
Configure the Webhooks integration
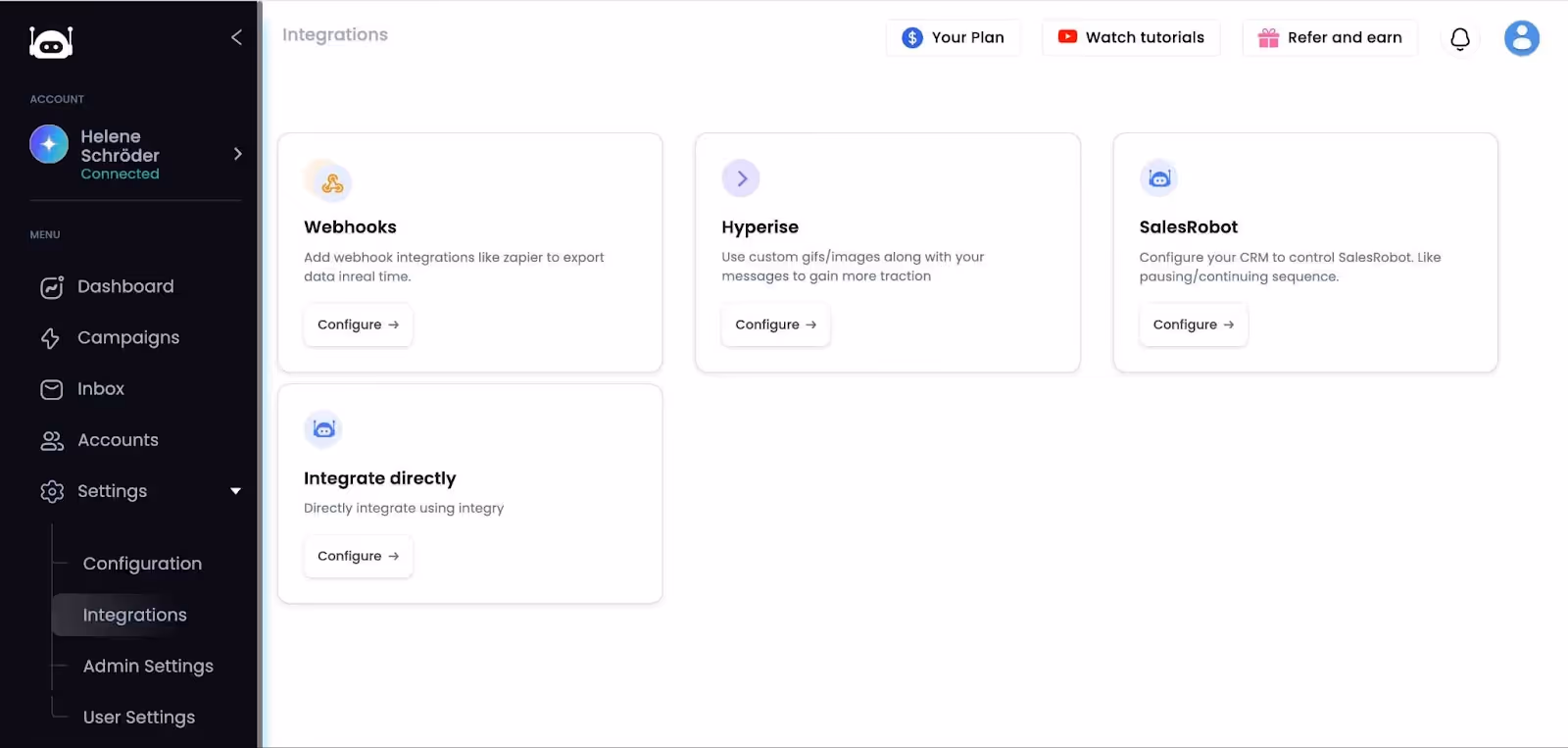(x=358, y=324)
